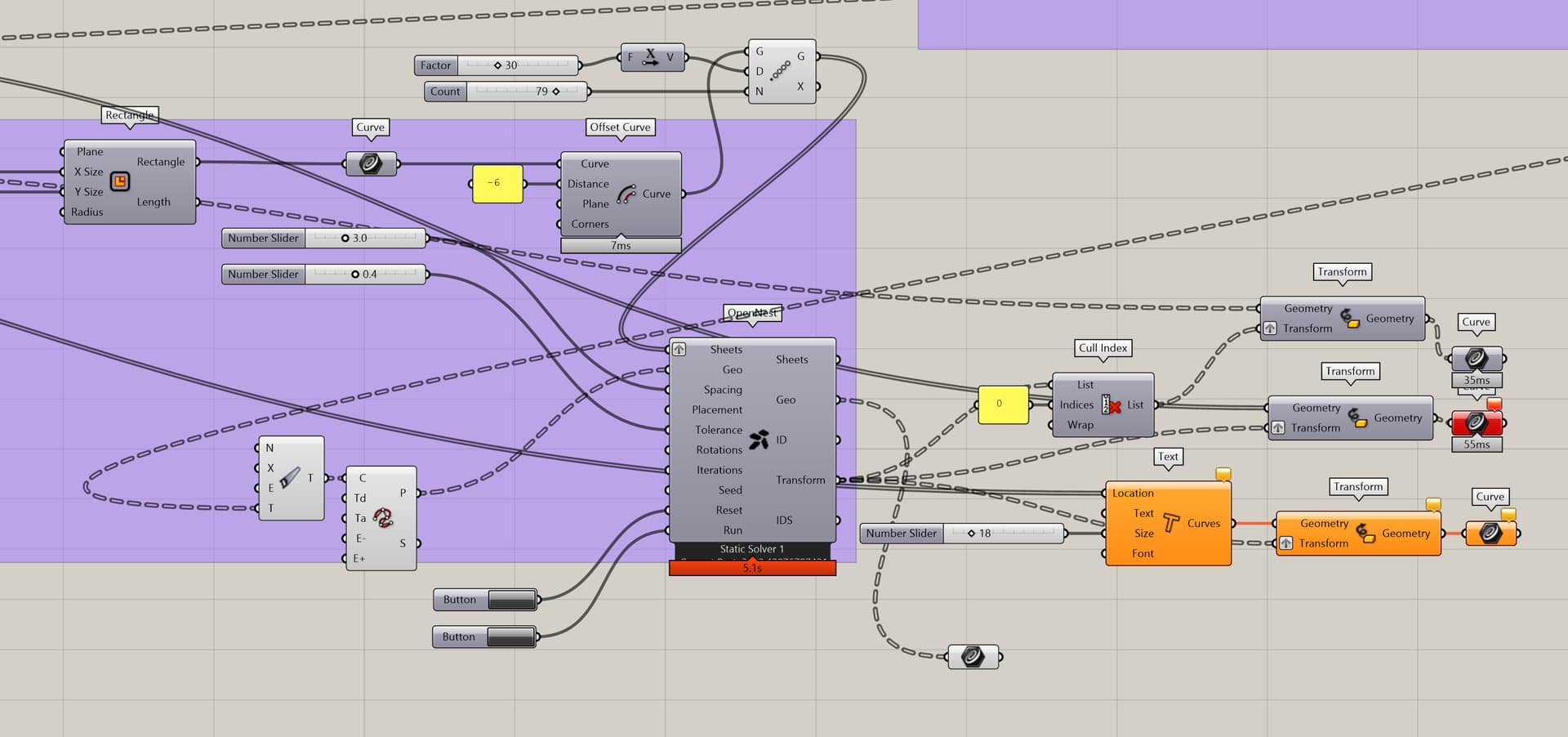Image resolution: width=1568 pixels, height=737 pixels.
Task: Click the Offset Curve Distance input
Action: click(588, 184)
